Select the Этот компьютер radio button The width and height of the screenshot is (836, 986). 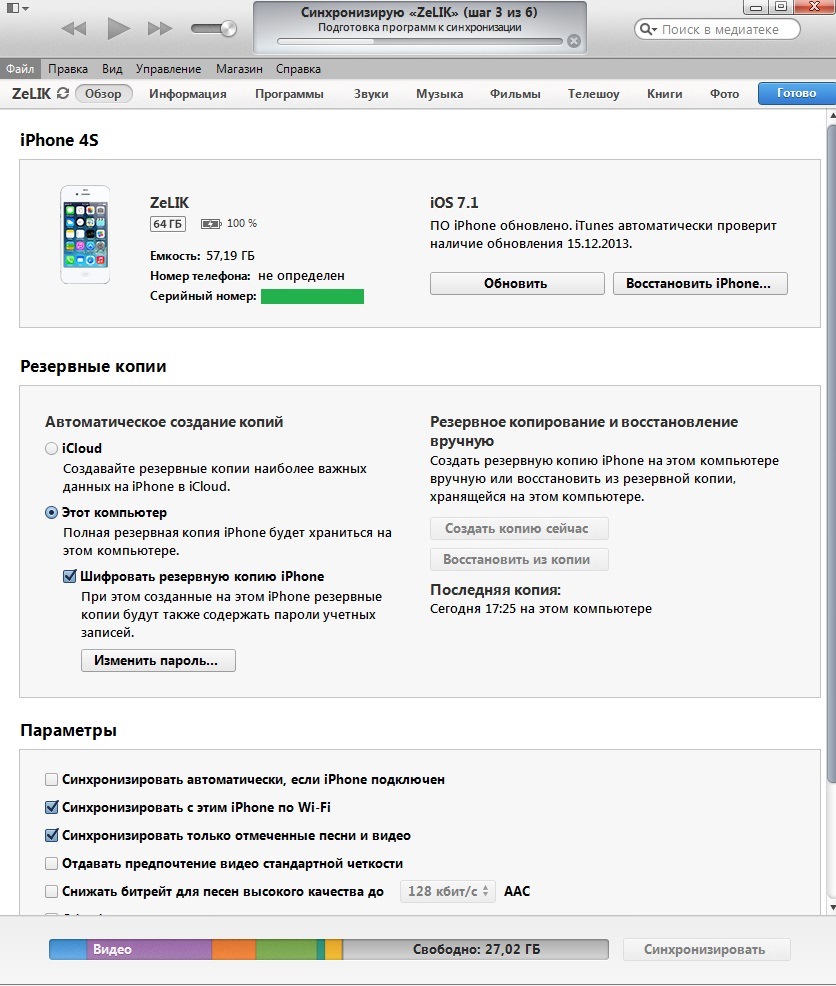coord(52,512)
